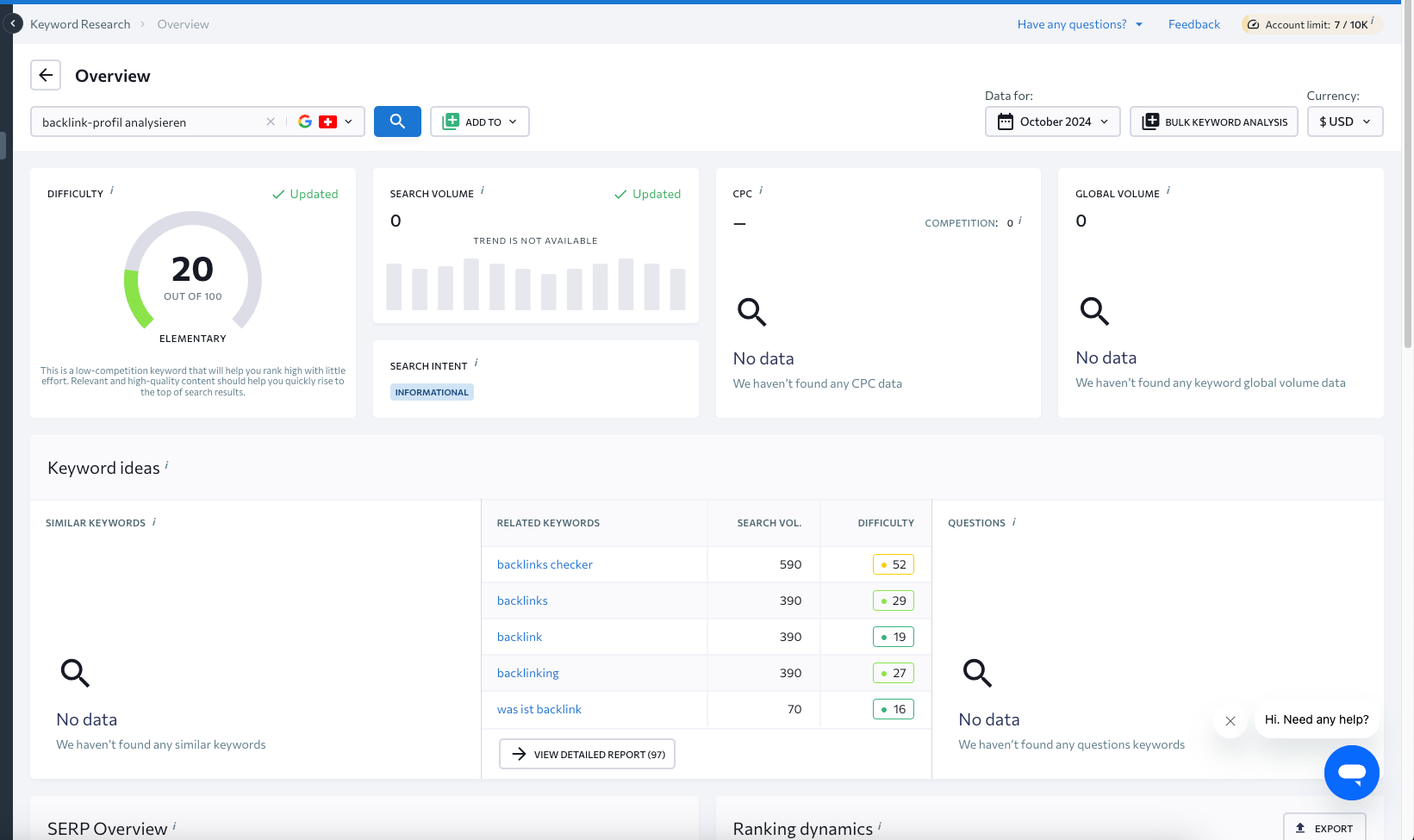Show the QUESTIONS info tooltip icon
The width and height of the screenshot is (1414, 840).
[x=1014, y=521]
